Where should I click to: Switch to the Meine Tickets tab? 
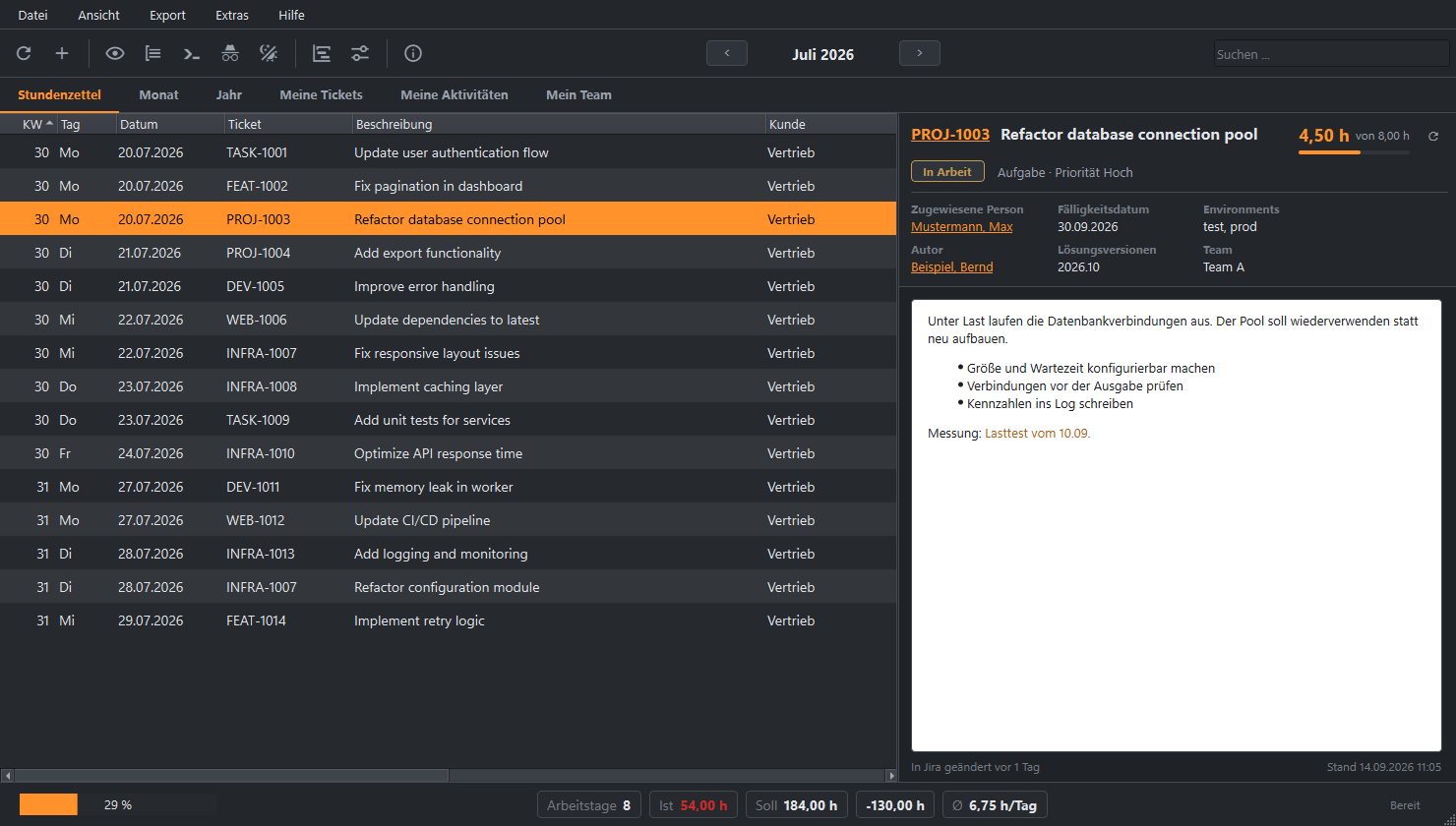(x=322, y=95)
